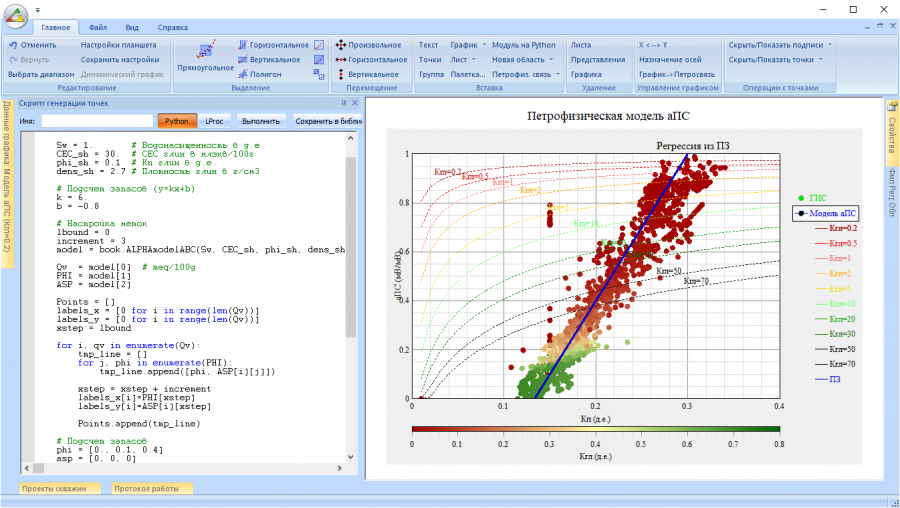The image size is (900, 508).
Task: Run the script with Выполнить
Action: click(261, 121)
